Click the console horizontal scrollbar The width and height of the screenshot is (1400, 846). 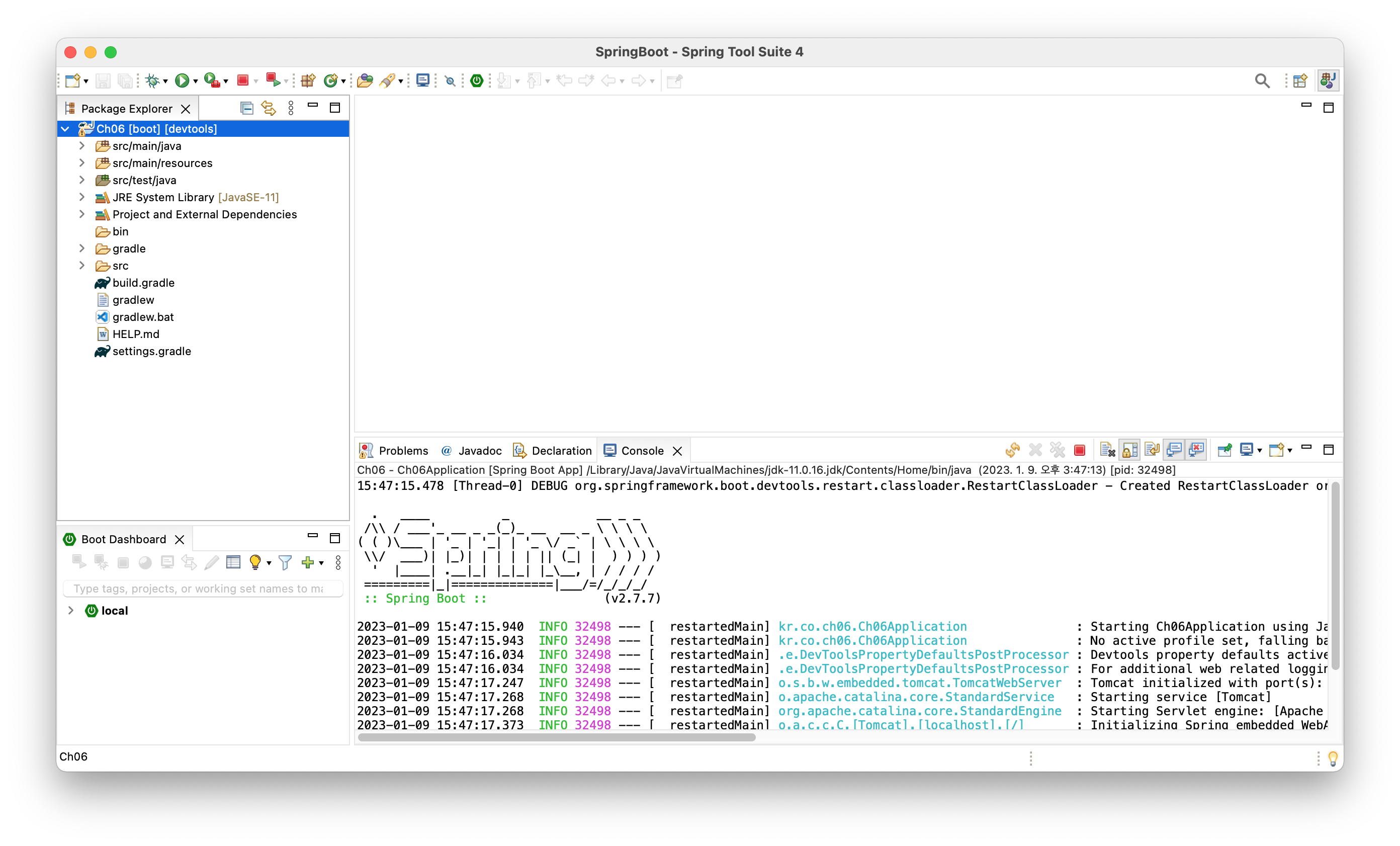click(x=557, y=737)
